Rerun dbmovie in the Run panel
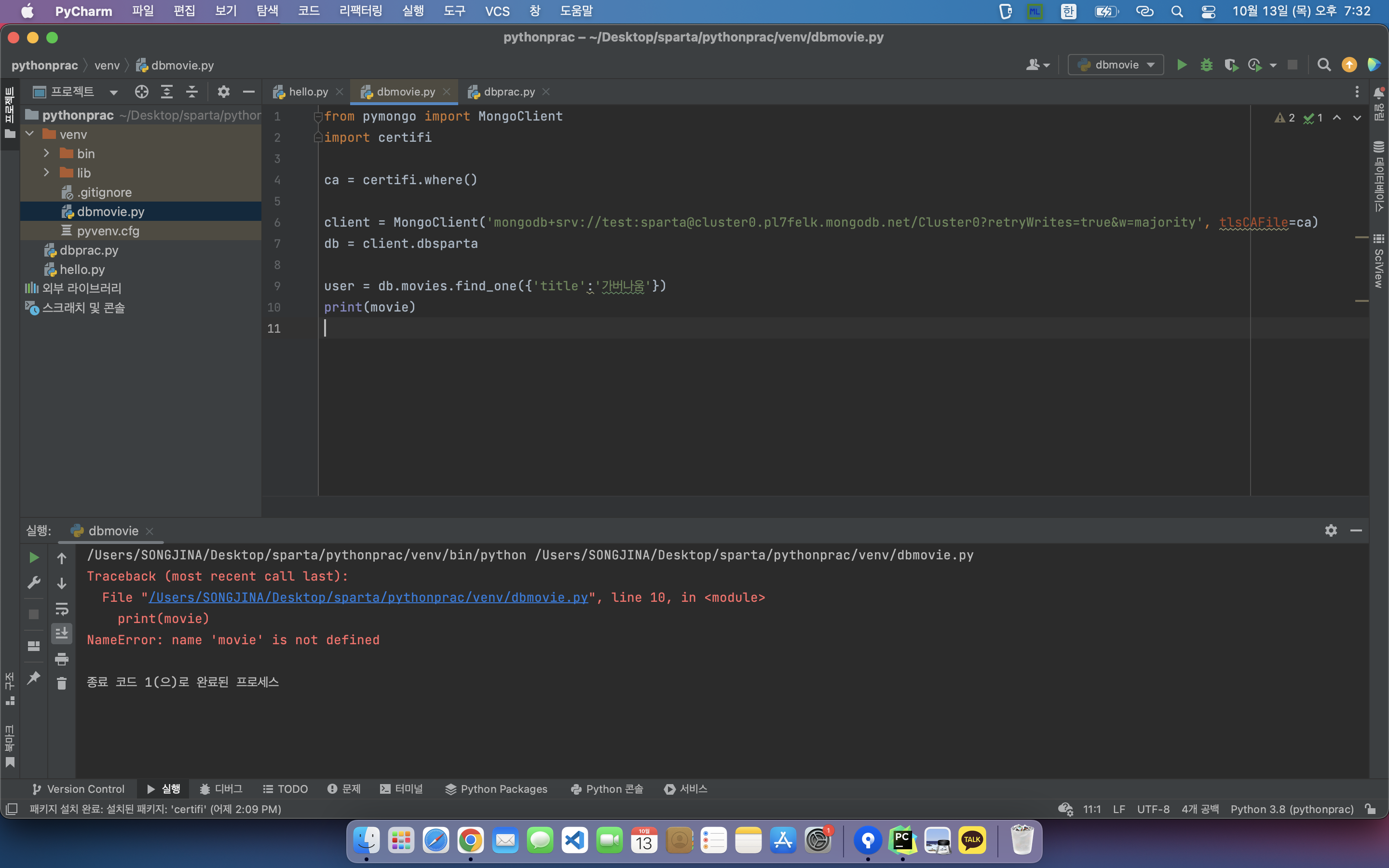 [34, 557]
